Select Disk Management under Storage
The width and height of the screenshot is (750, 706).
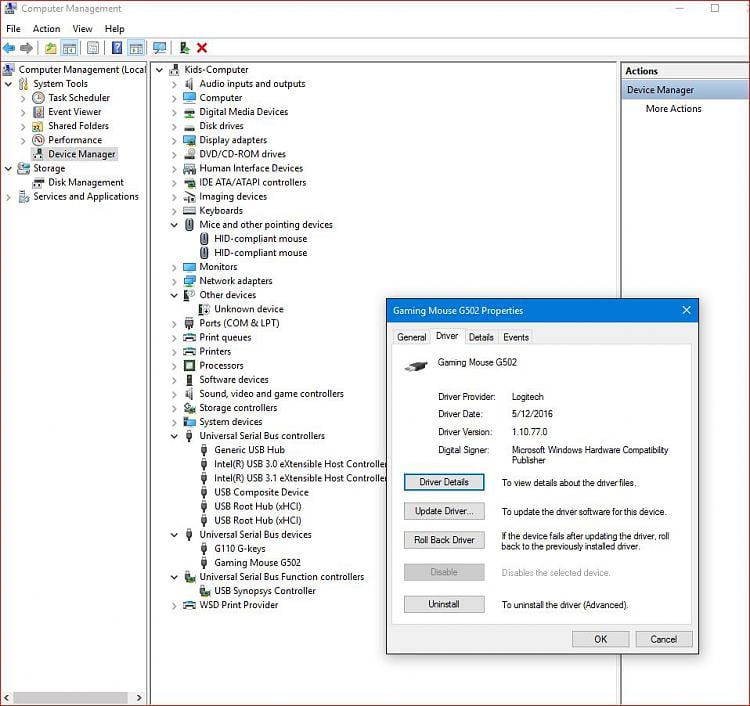coord(86,182)
